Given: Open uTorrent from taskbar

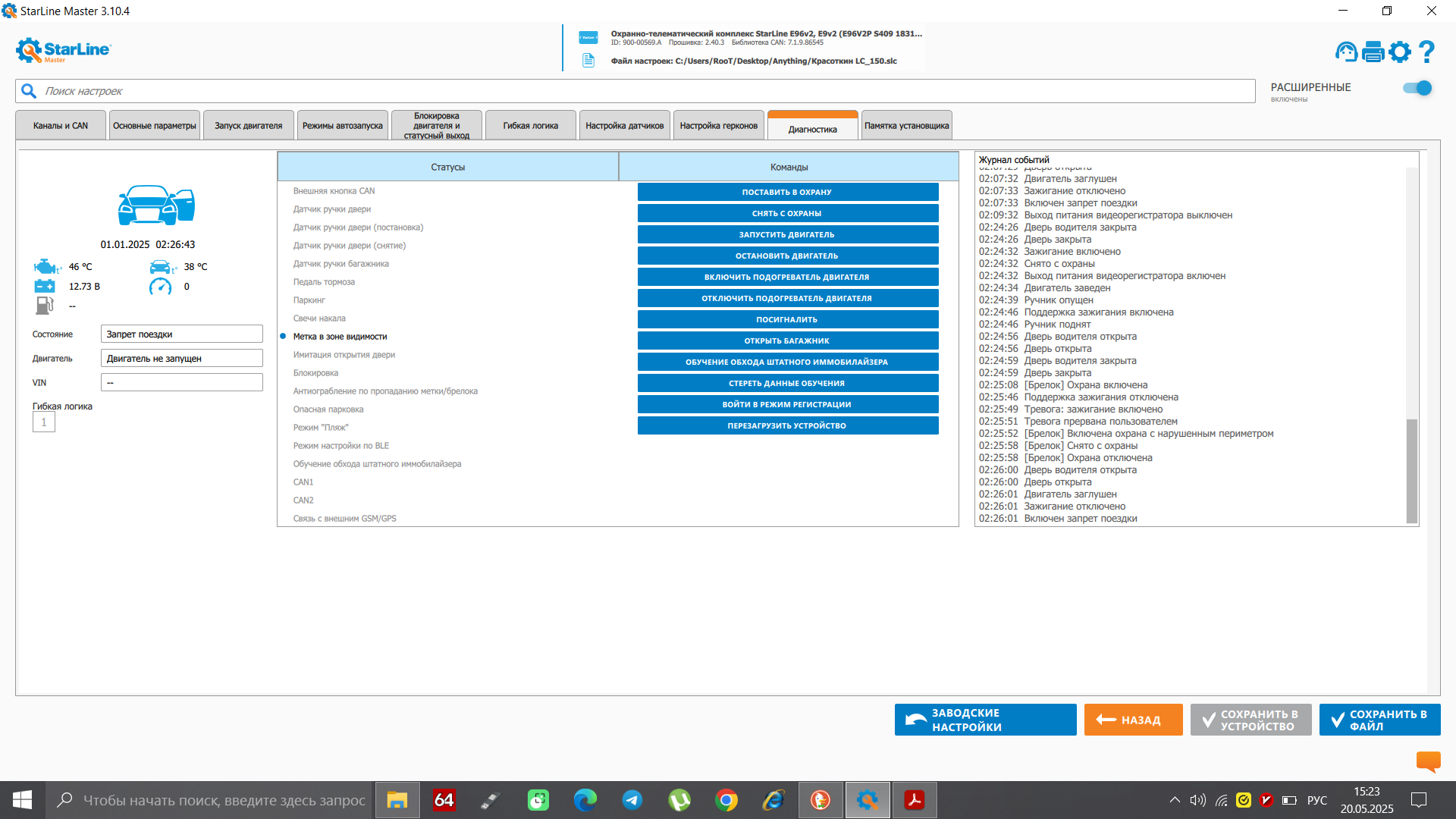Looking at the screenshot, I should [679, 800].
